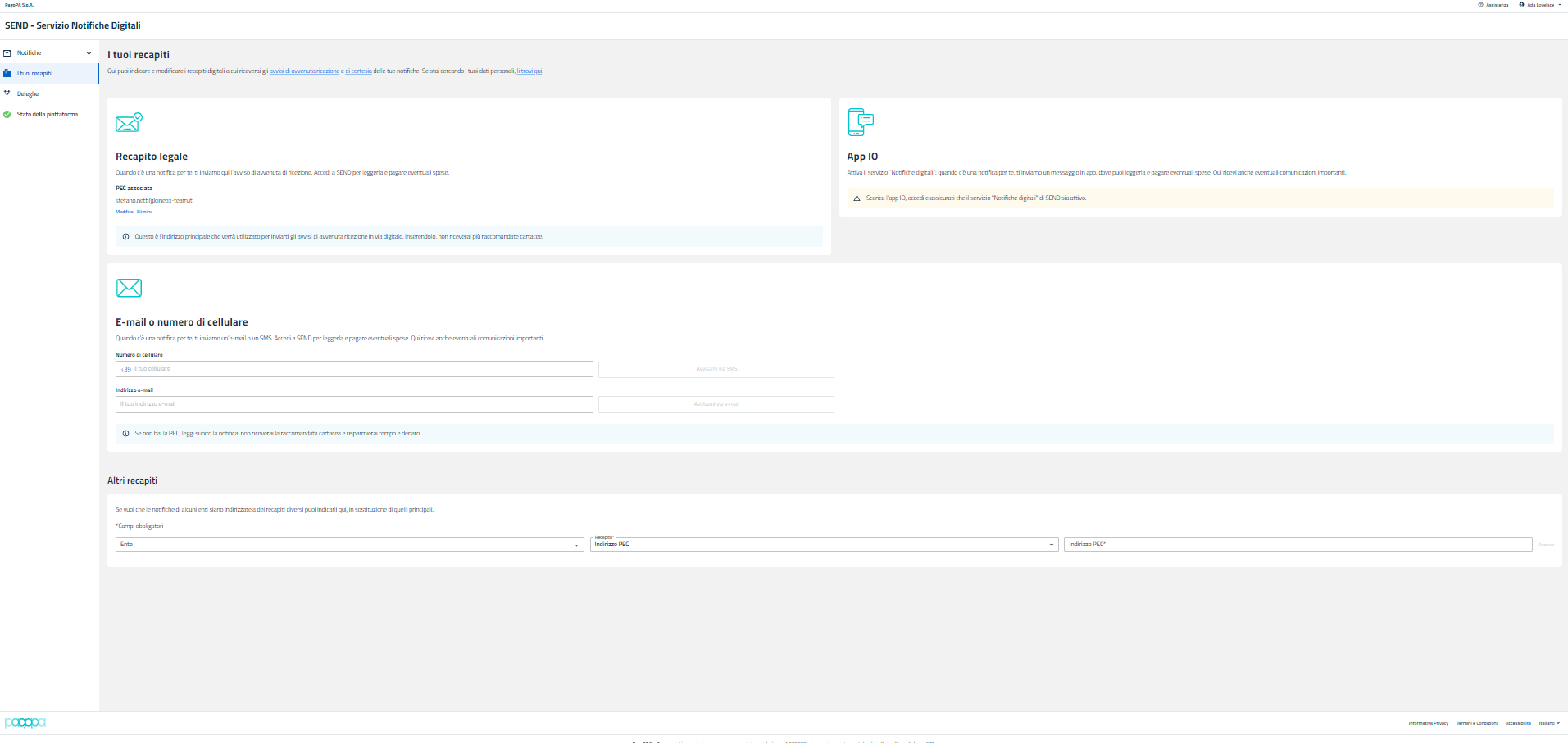Viewport: 1568px width, 743px height.
Task: Open the Deleghe section from sidebar
Action: [28, 94]
